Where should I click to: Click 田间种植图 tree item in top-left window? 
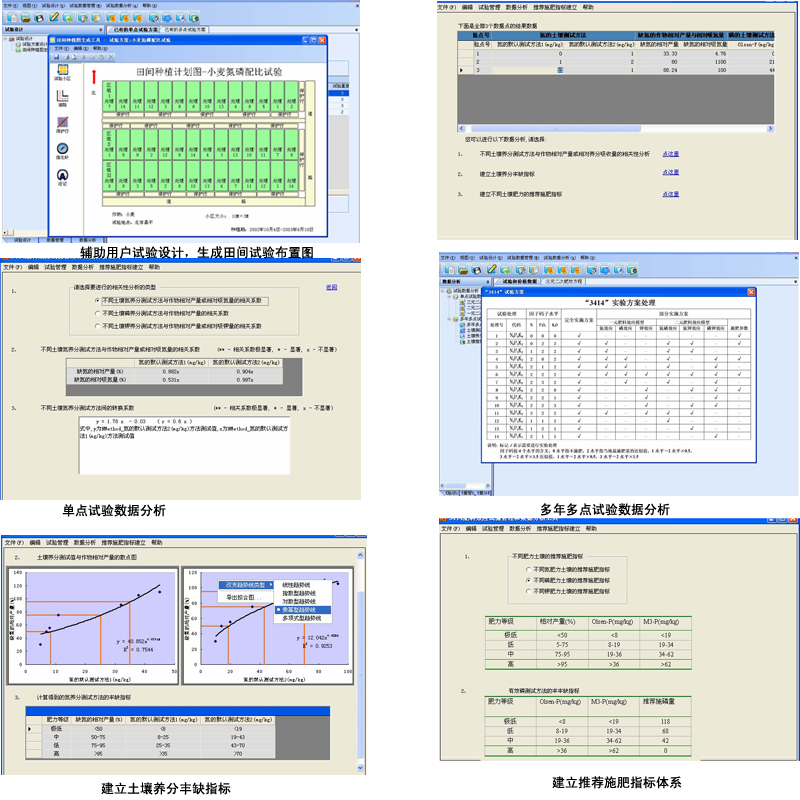pyautogui.click(x=32, y=50)
